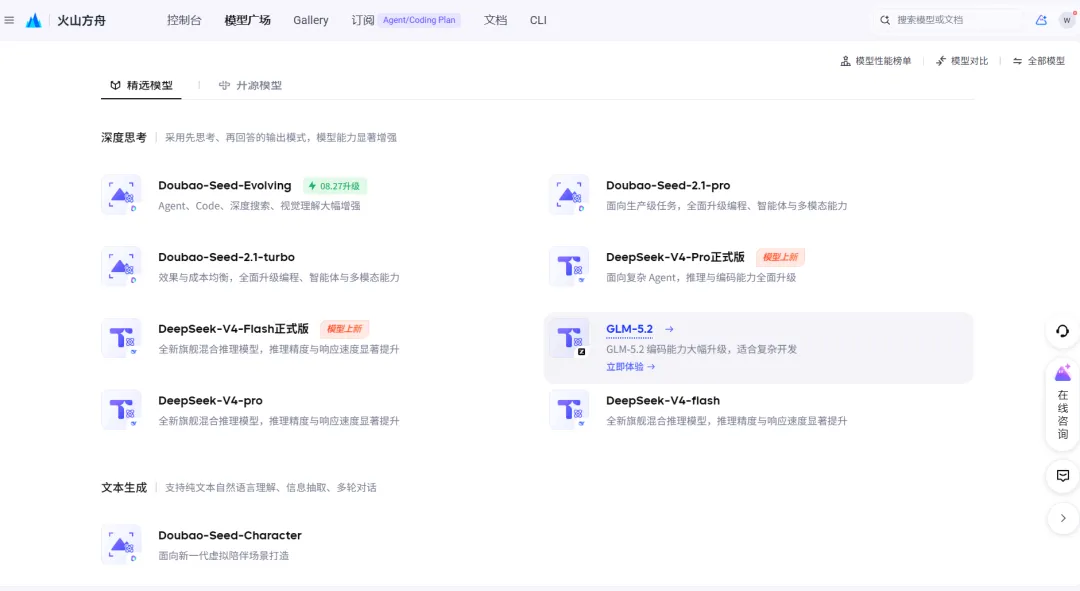Click the 在线咨询 vertical label
Screen dimensions: 1080x591
[x=1063, y=415]
